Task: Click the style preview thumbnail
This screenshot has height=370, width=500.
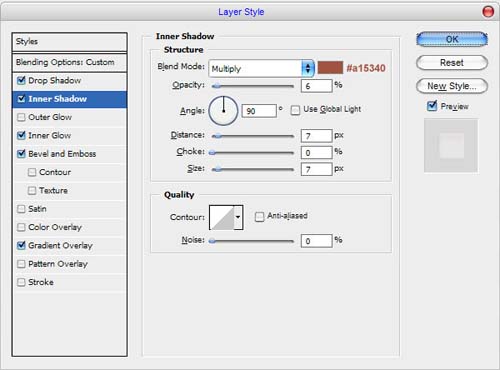Action: coord(451,146)
